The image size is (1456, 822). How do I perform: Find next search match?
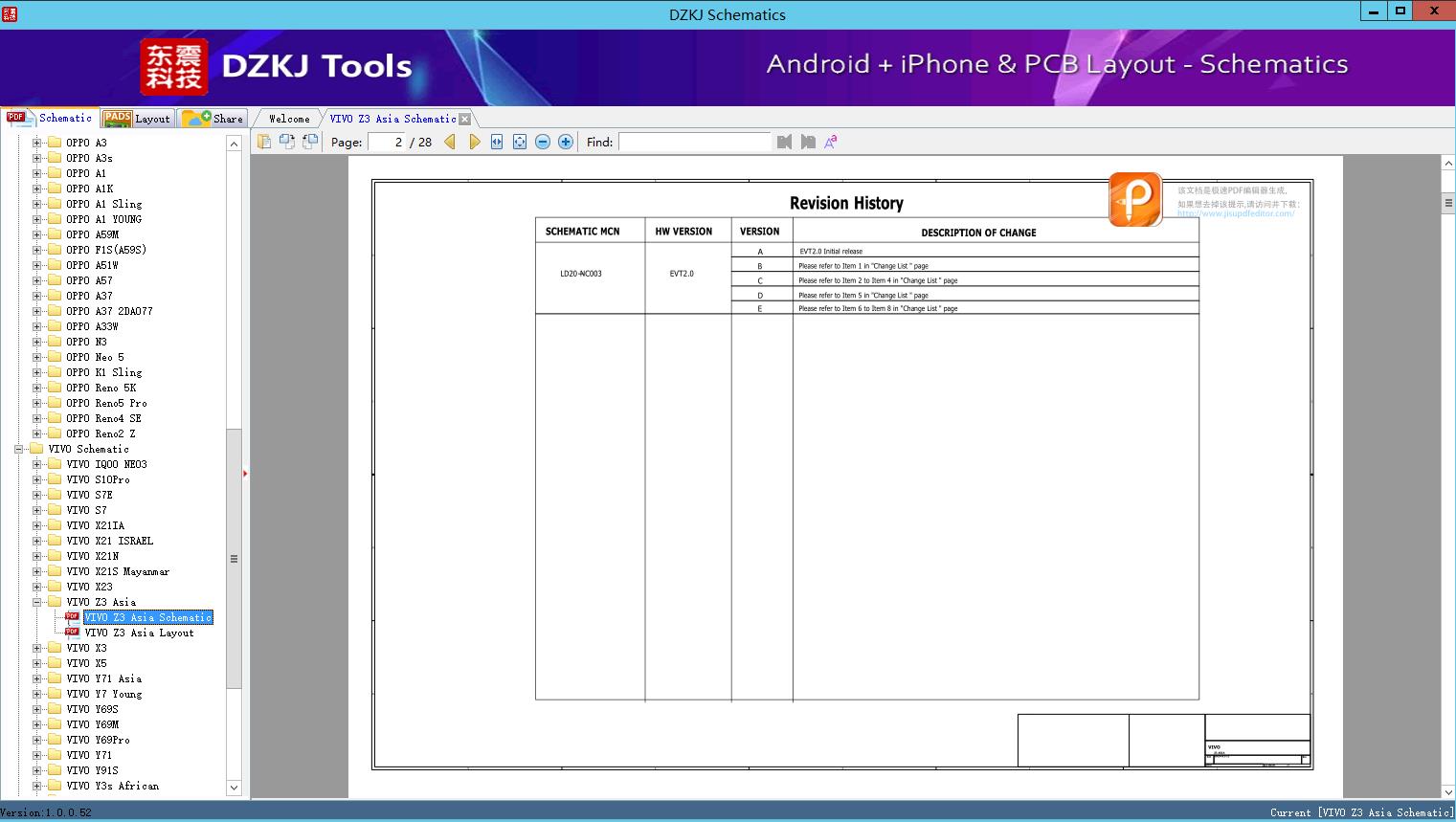click(808, 142)
